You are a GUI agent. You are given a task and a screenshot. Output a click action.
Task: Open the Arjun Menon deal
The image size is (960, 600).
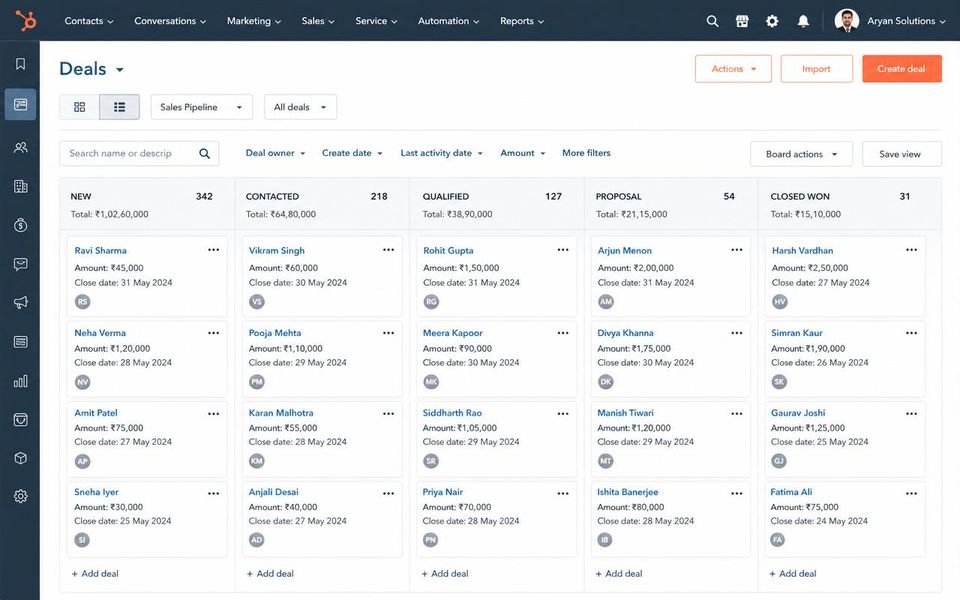[x=624, y=250]
